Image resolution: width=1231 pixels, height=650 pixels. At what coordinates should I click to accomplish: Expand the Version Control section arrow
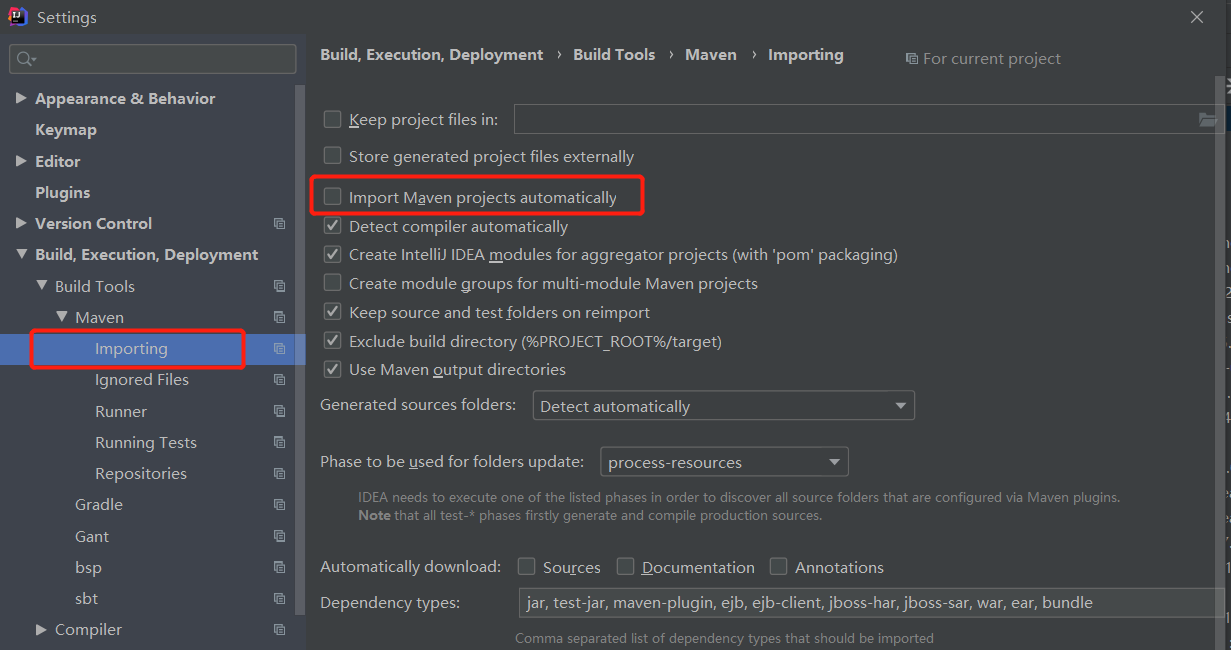(21, 223)
